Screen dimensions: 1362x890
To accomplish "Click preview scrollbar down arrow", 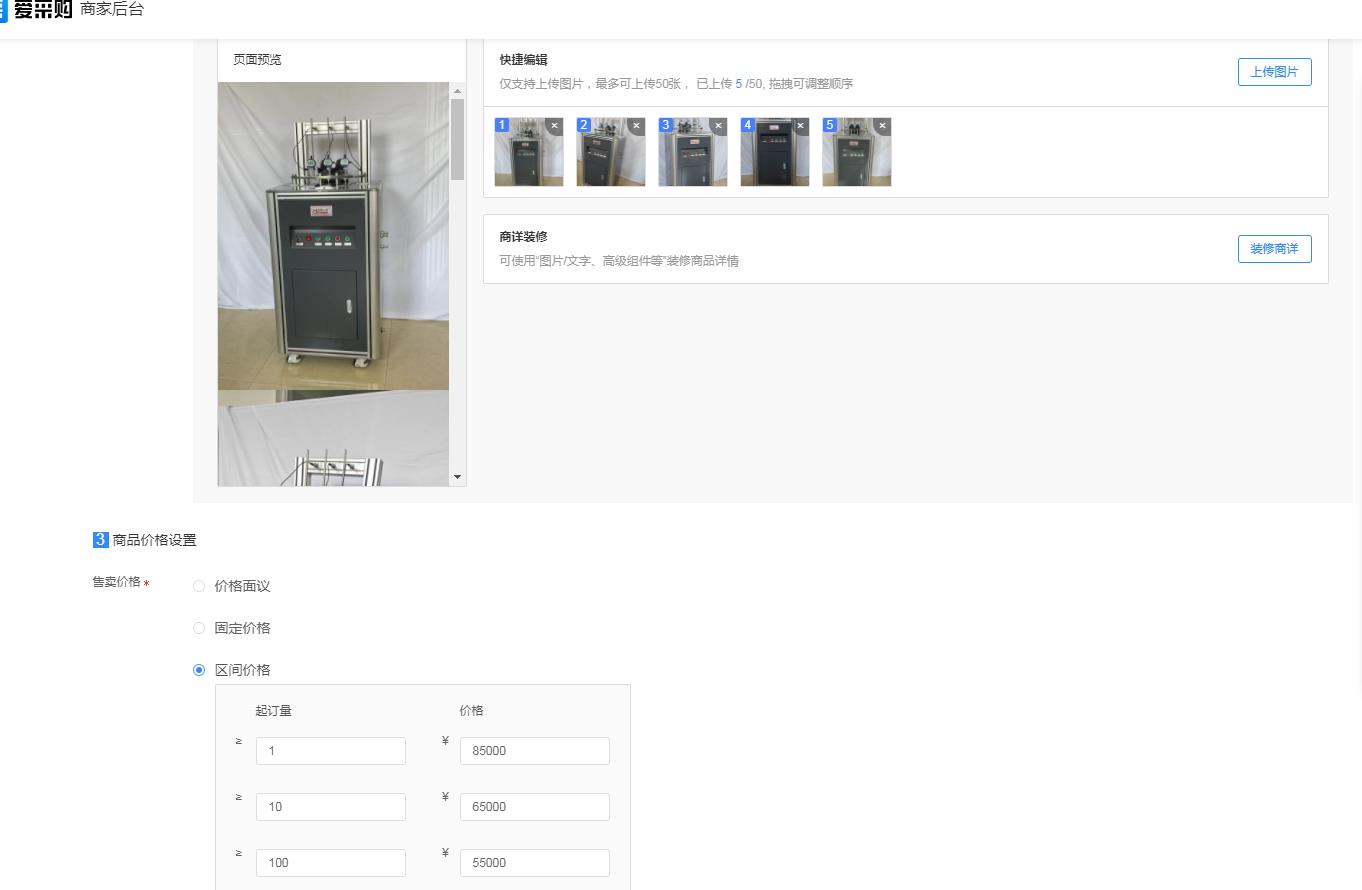I will [x=458, y=477].
